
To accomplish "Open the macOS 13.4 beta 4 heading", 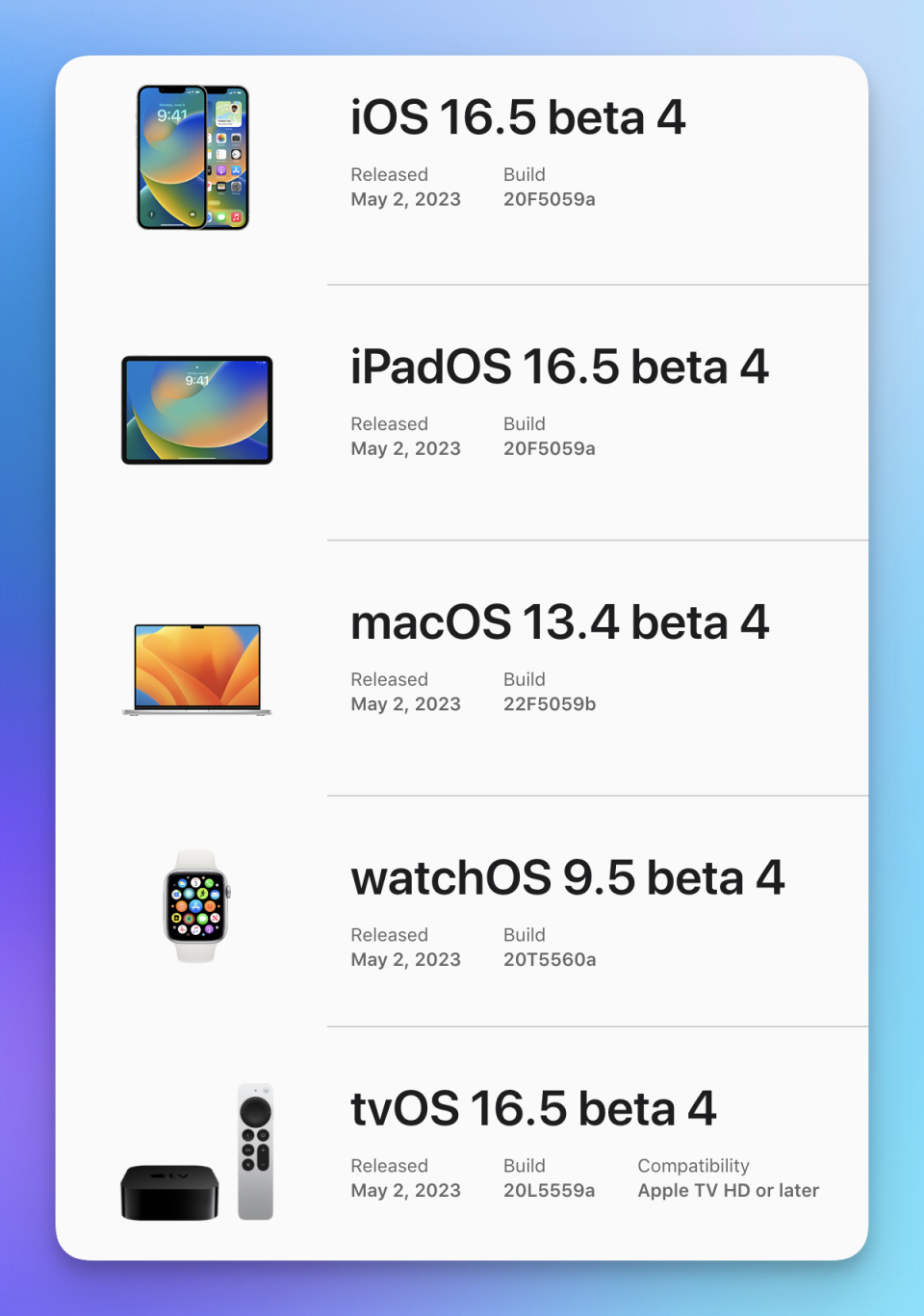I will 559,622.
